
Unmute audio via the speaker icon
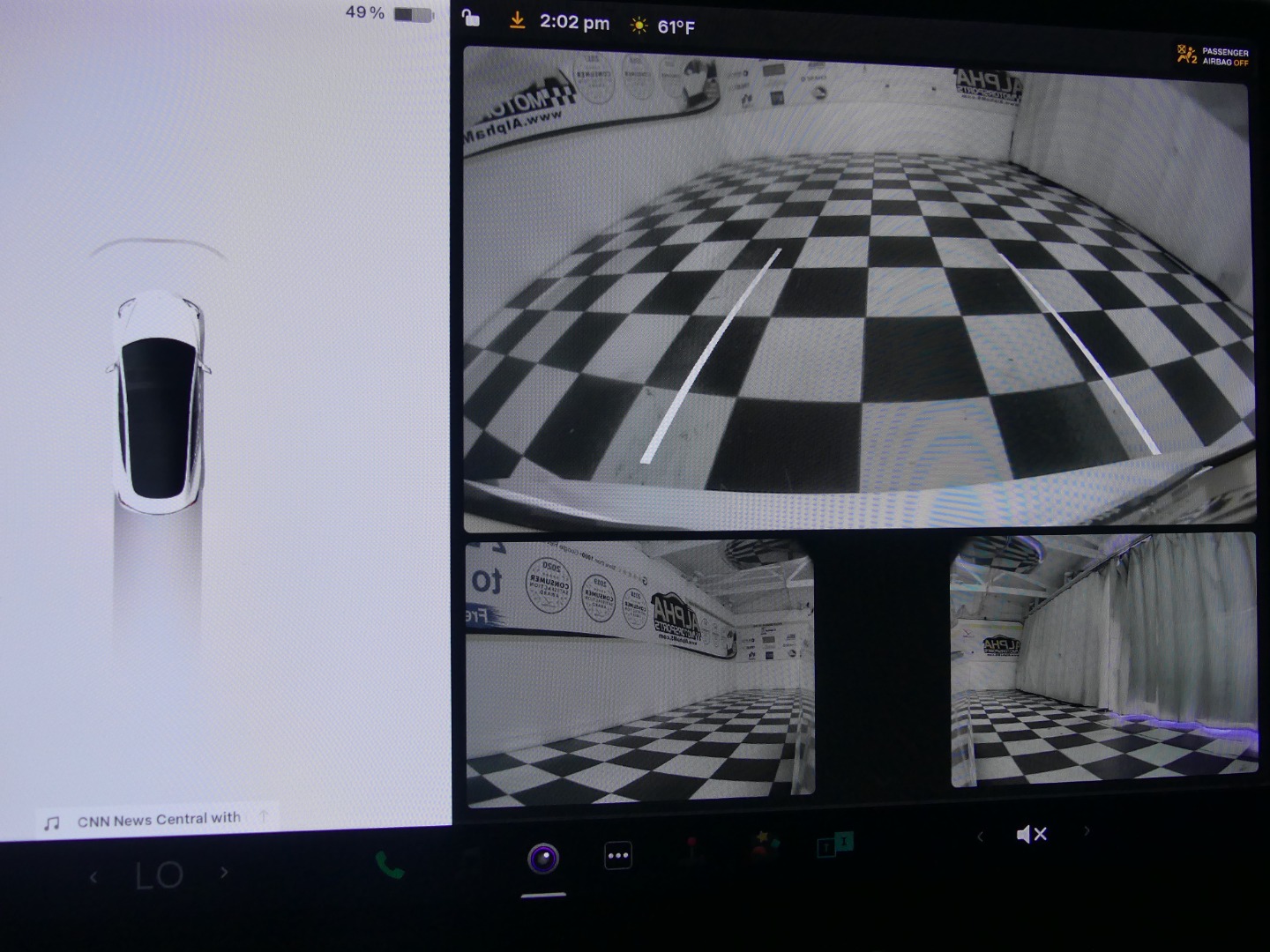tap(1031, 834)
